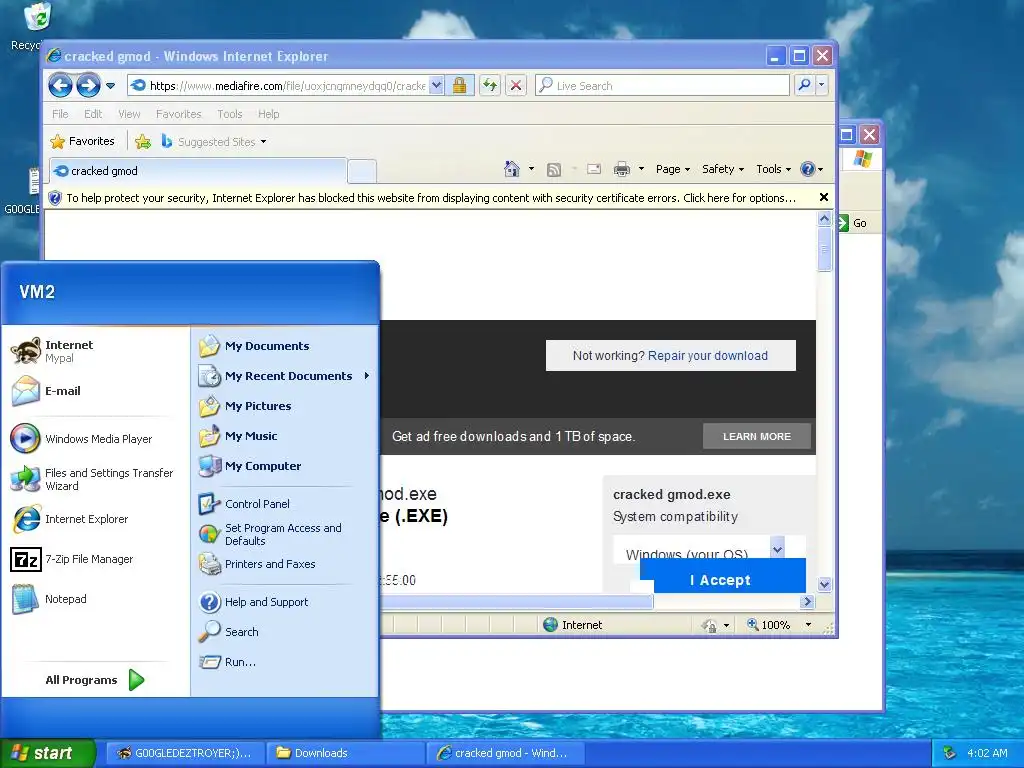Click the vertical scrollbar up arrow

point(824,219)
